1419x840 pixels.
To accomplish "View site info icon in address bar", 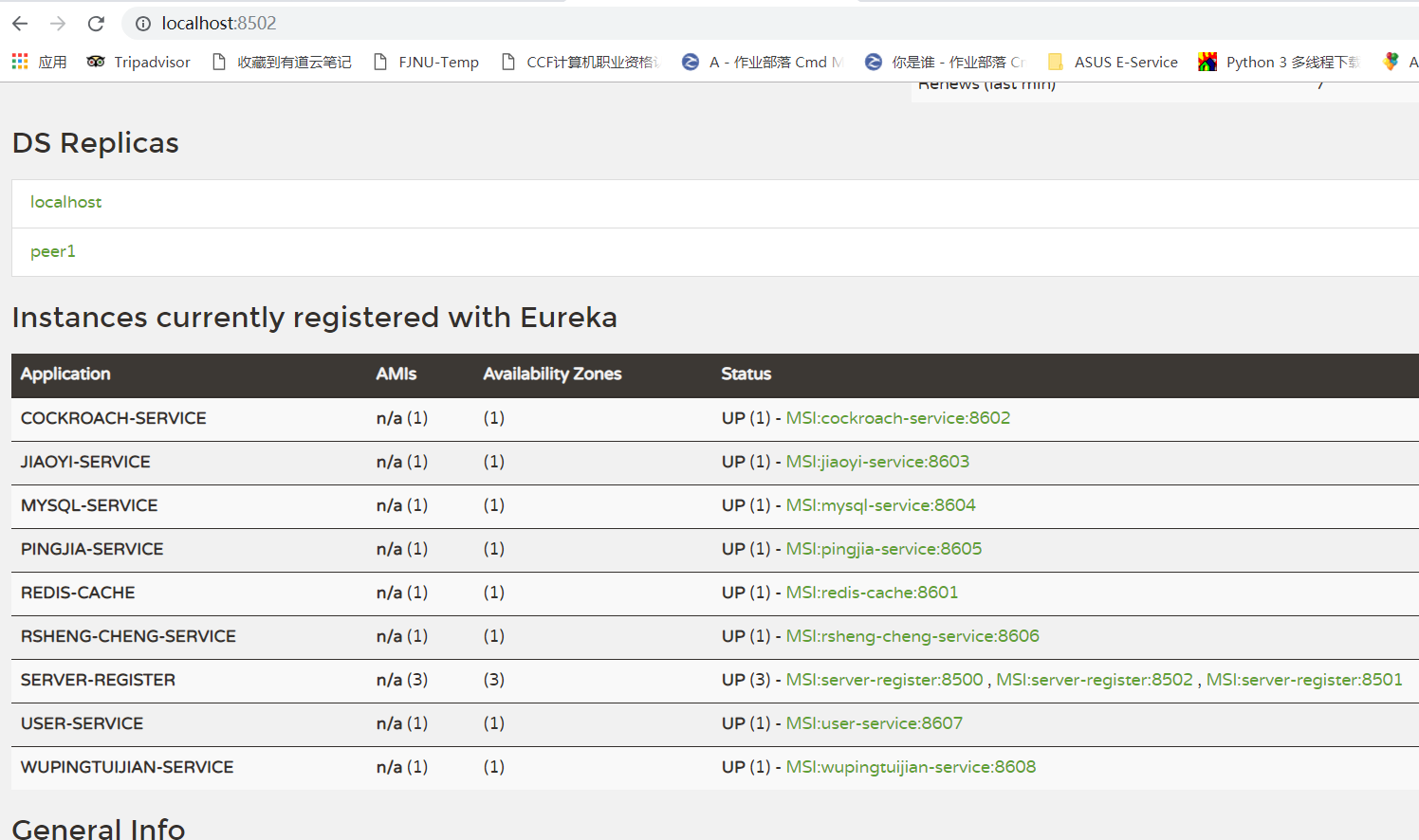I will [143, 24].
